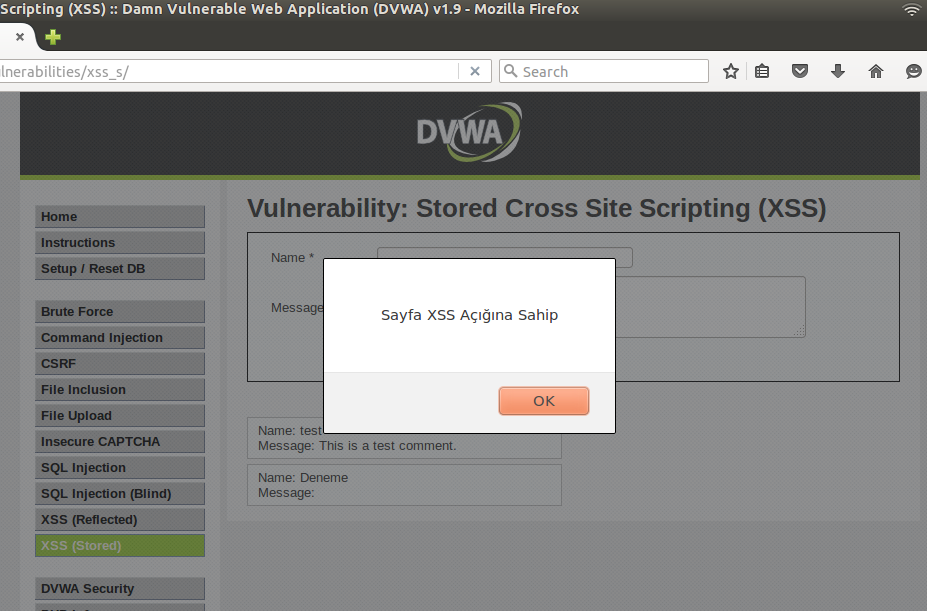Open the Command Injection page
The width and height of the screenshot is (927, 611).
120,338
